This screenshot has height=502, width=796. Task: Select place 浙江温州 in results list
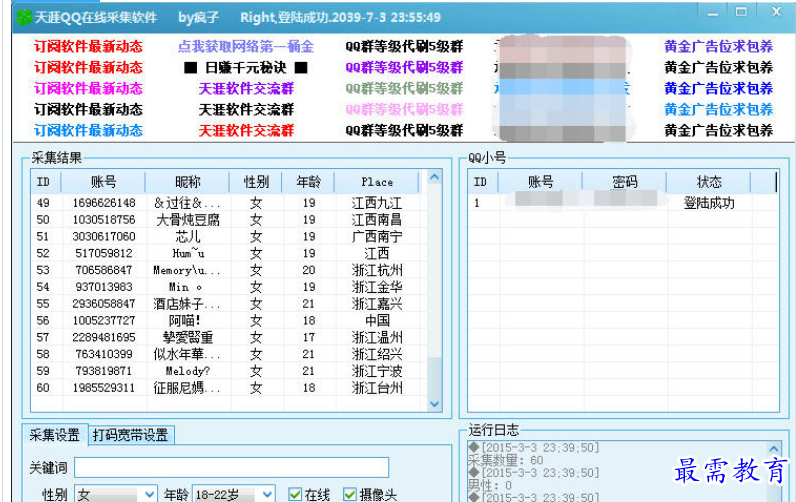[377, 337]
